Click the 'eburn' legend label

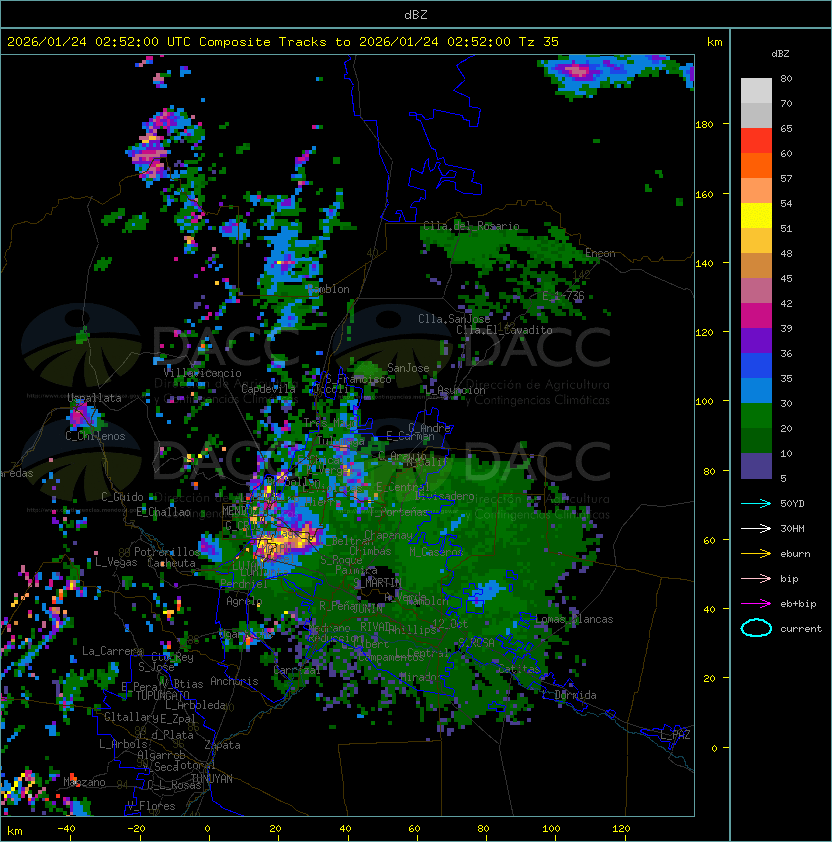click(x=795, y=554)
